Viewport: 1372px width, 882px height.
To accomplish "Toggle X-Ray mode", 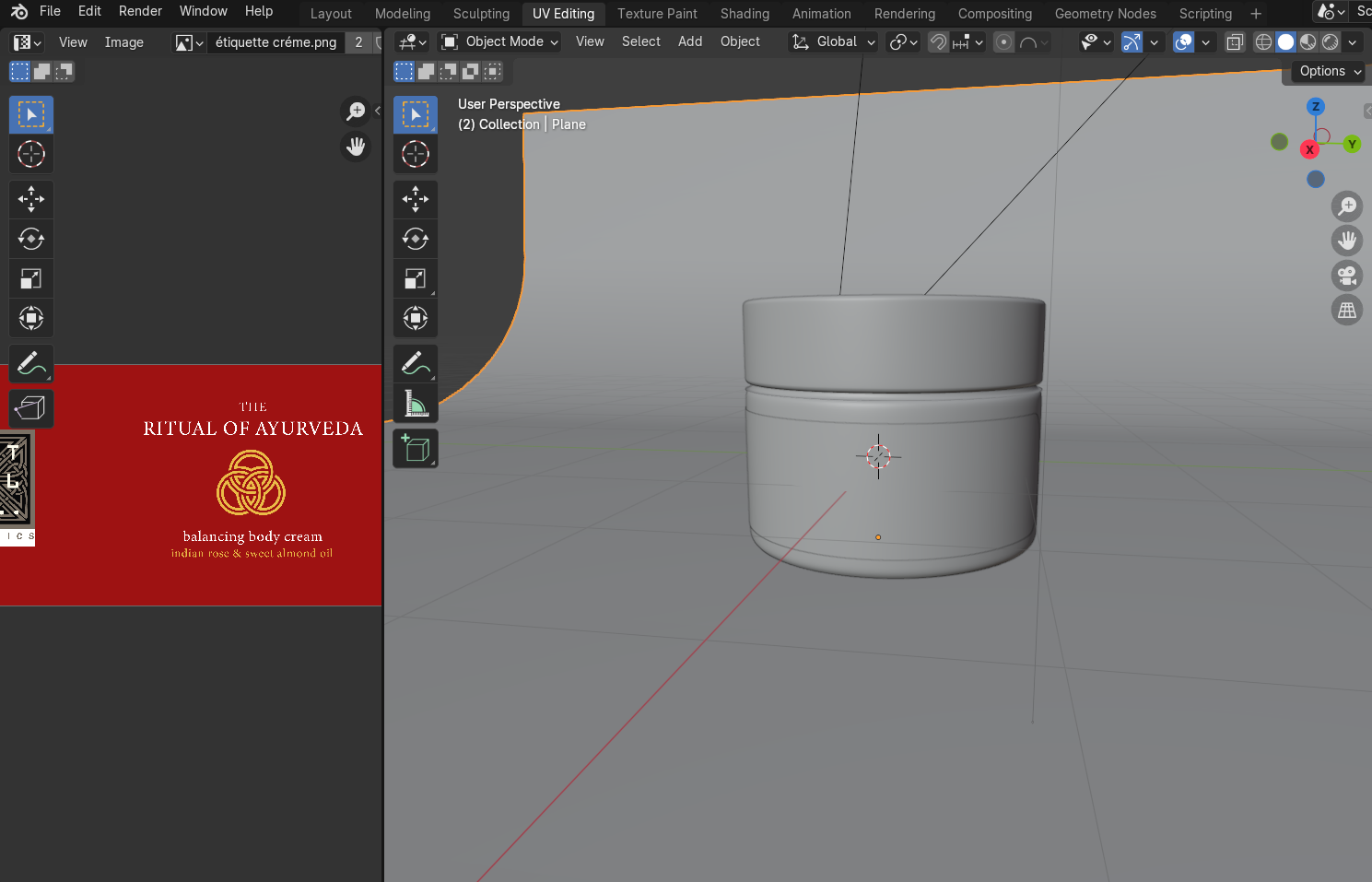I will 1235,41.
